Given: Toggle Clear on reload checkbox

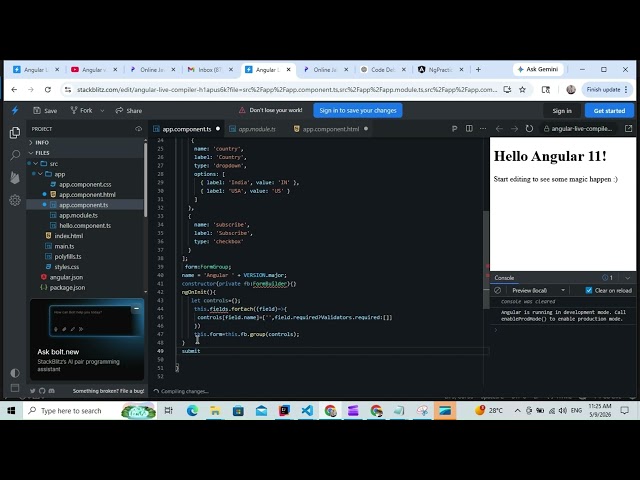Looking at the screenshot, I should (x=589, y=290).
